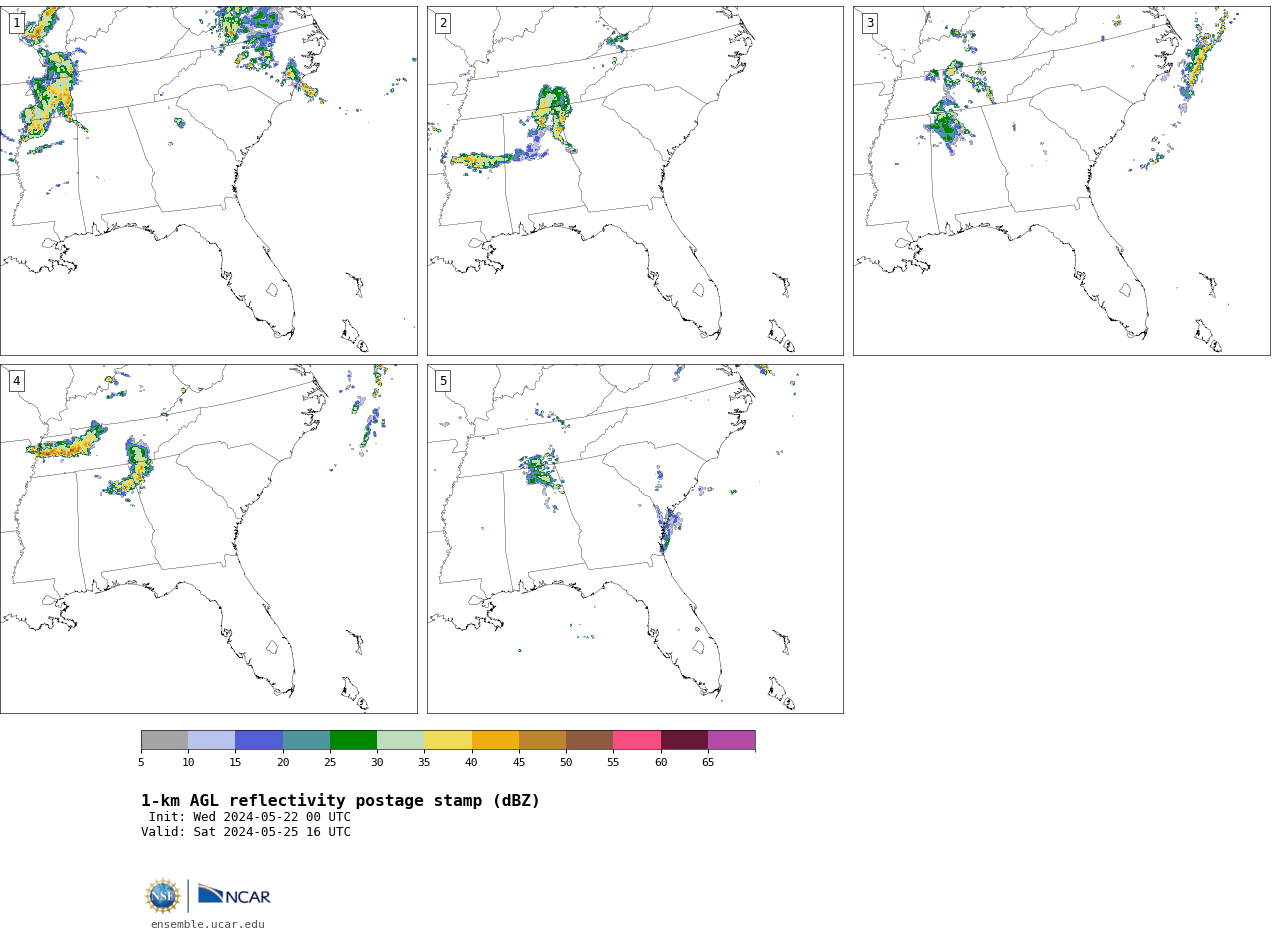Click the ensemble.ucar.edu text
This screenshot has width=1280, height=936.
tap(208, 924)
